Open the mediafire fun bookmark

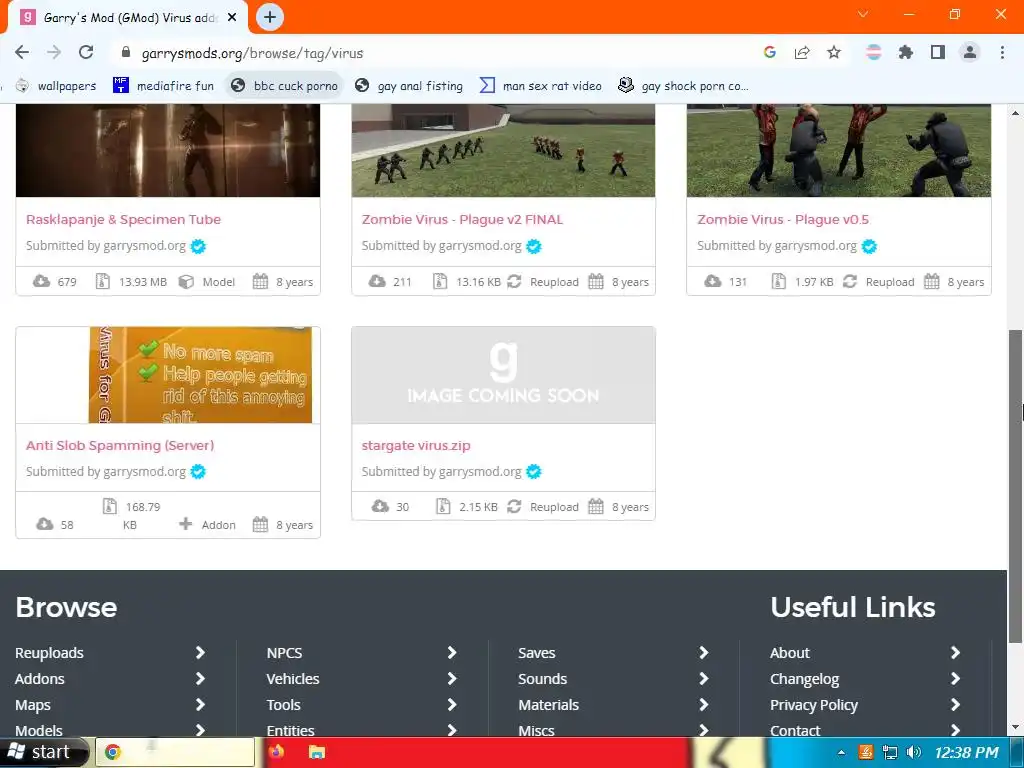[163, 86]
